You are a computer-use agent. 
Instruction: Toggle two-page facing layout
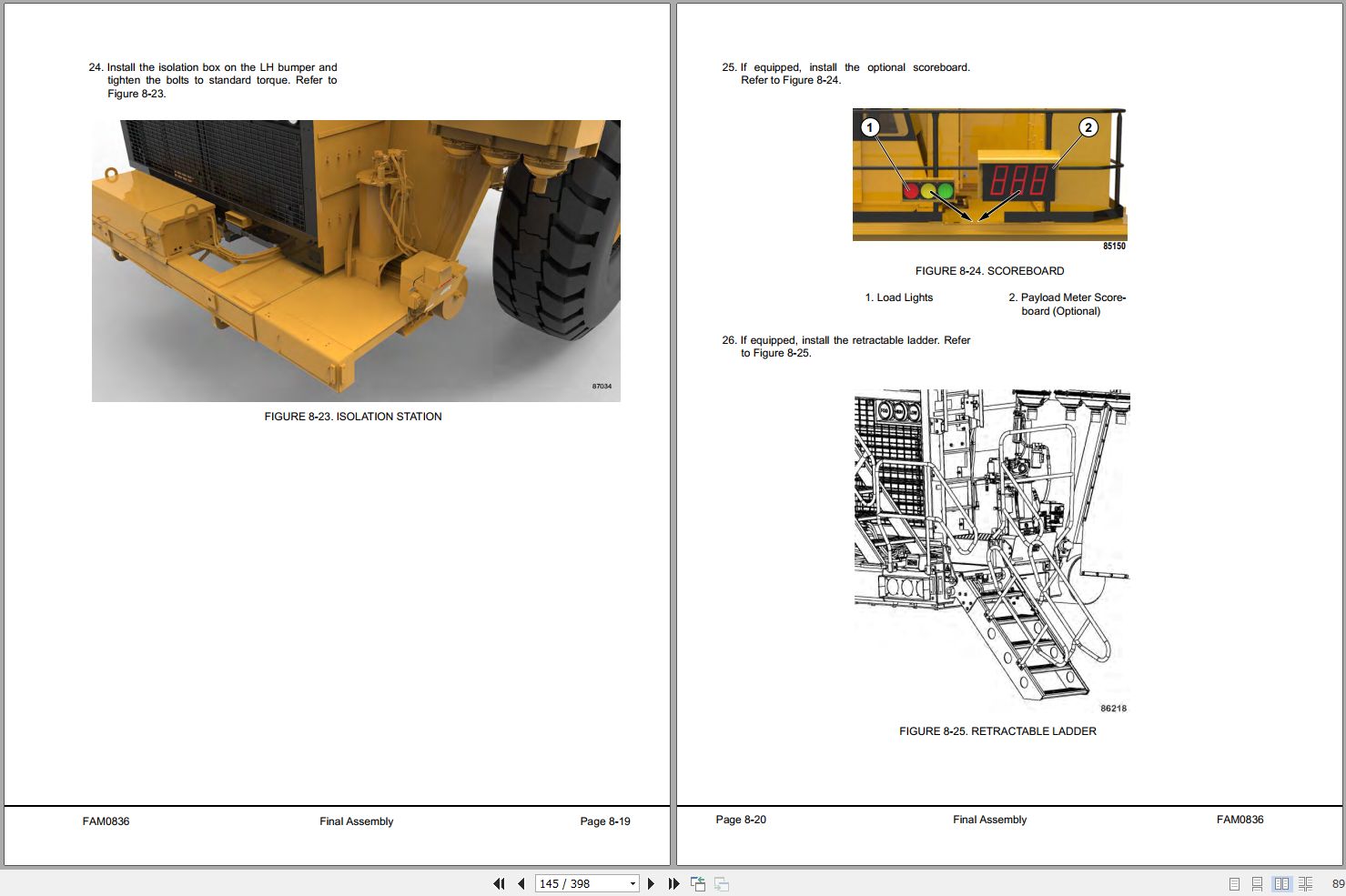click(1281, 883)
